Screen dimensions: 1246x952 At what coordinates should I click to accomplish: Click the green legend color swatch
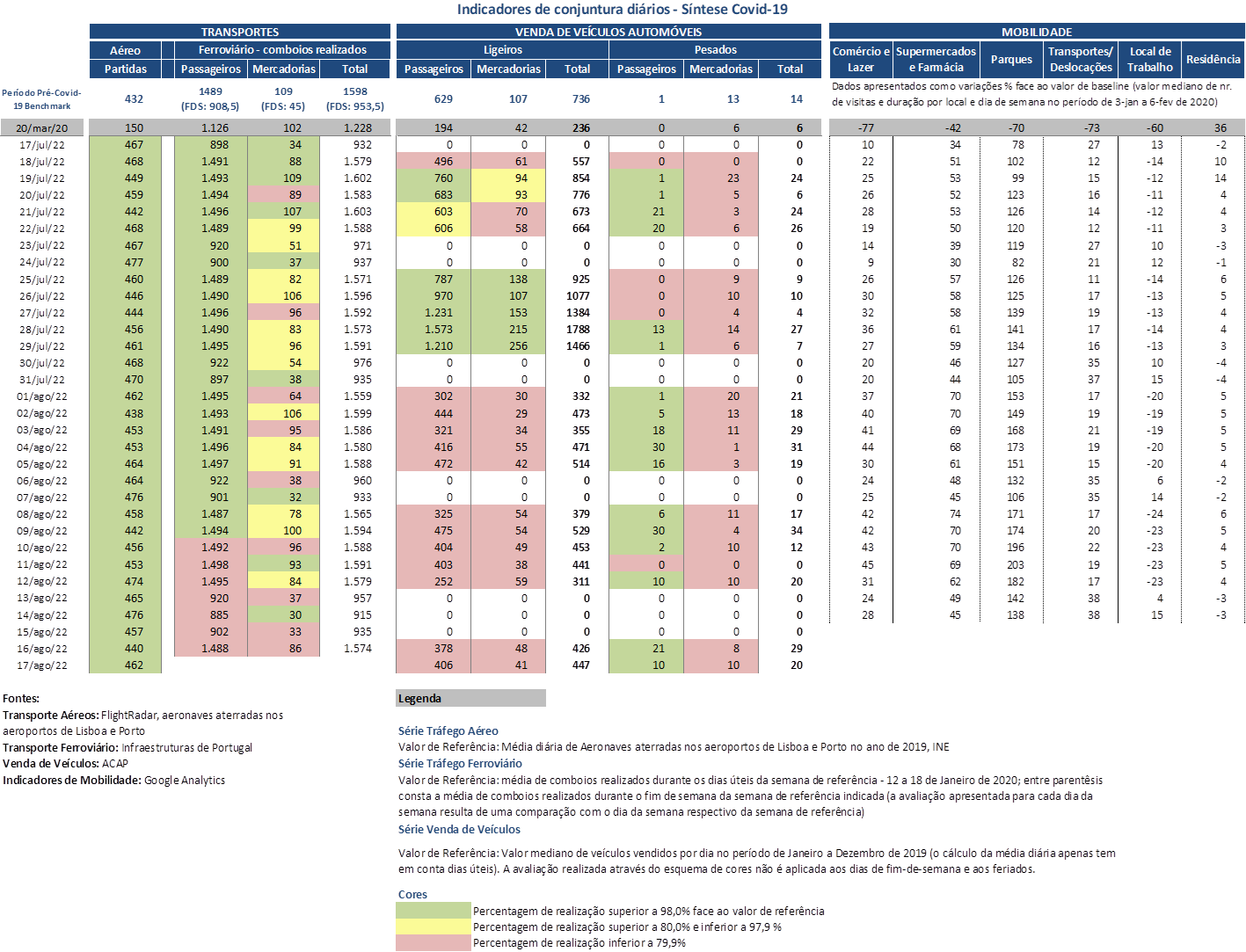click(434, 911)
